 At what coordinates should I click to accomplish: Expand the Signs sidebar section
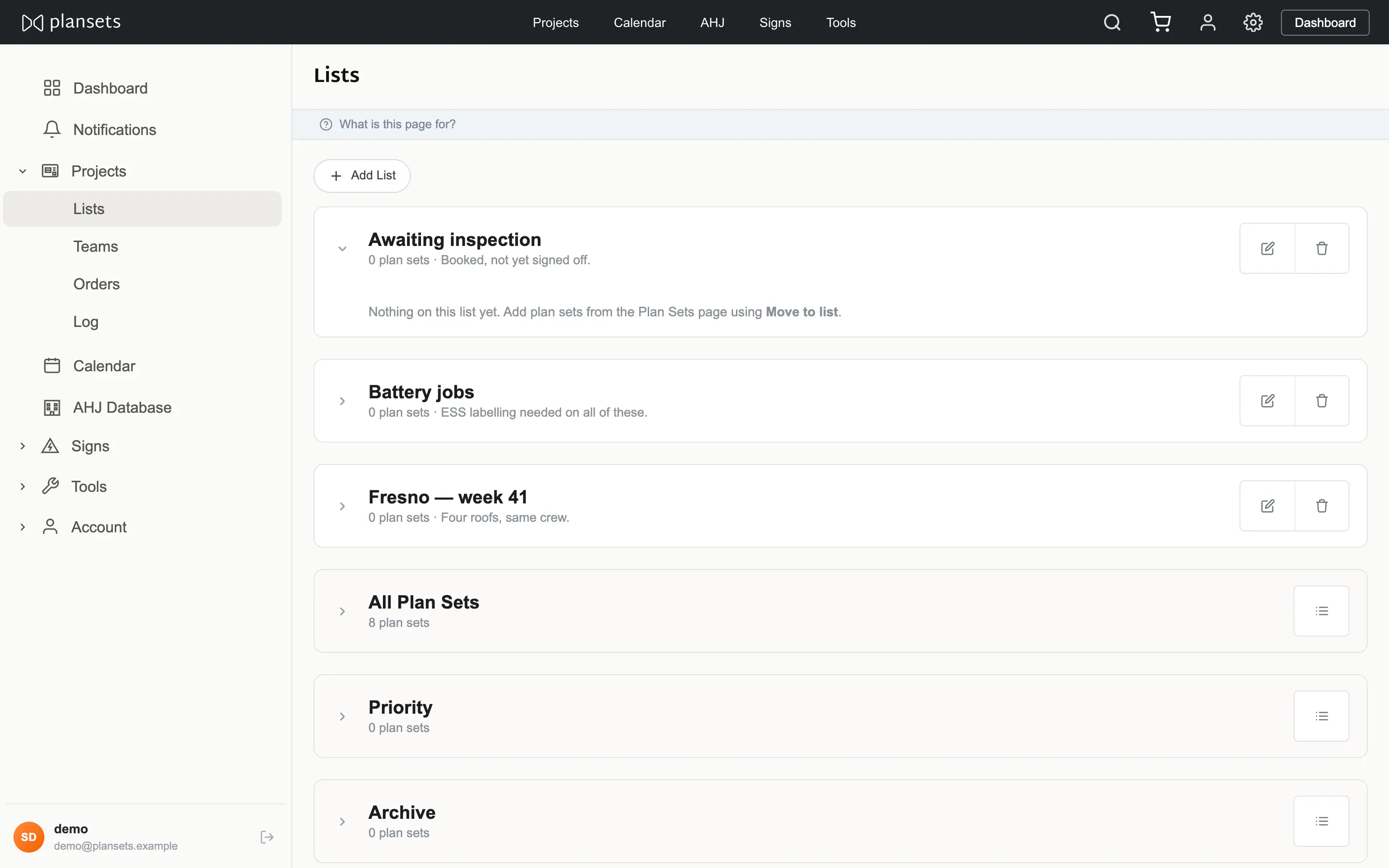23,446
